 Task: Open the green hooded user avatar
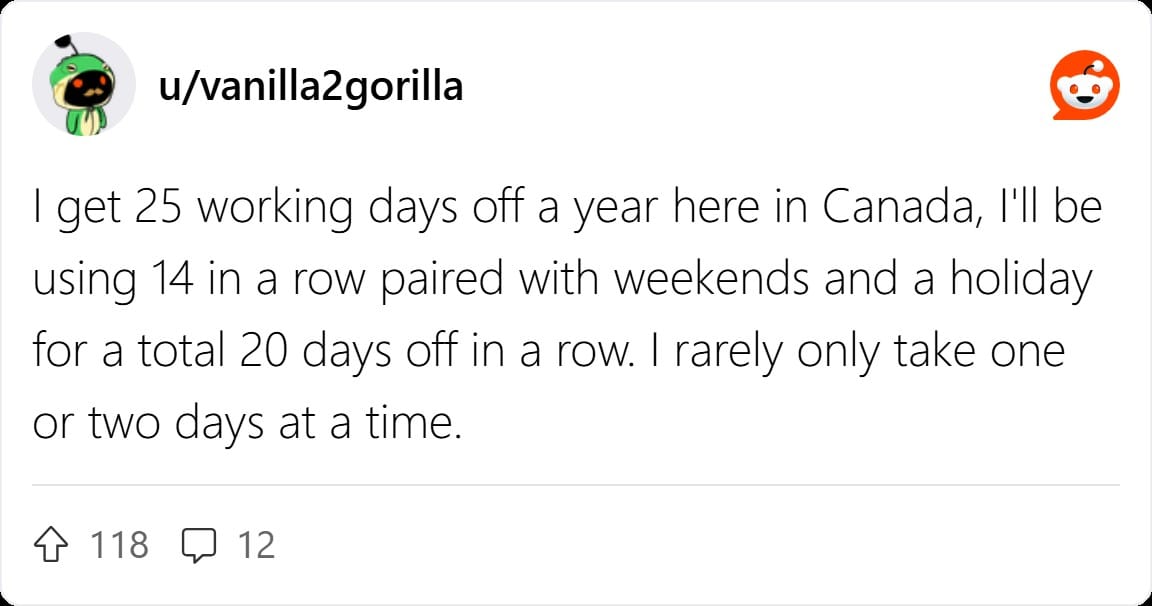84,84
